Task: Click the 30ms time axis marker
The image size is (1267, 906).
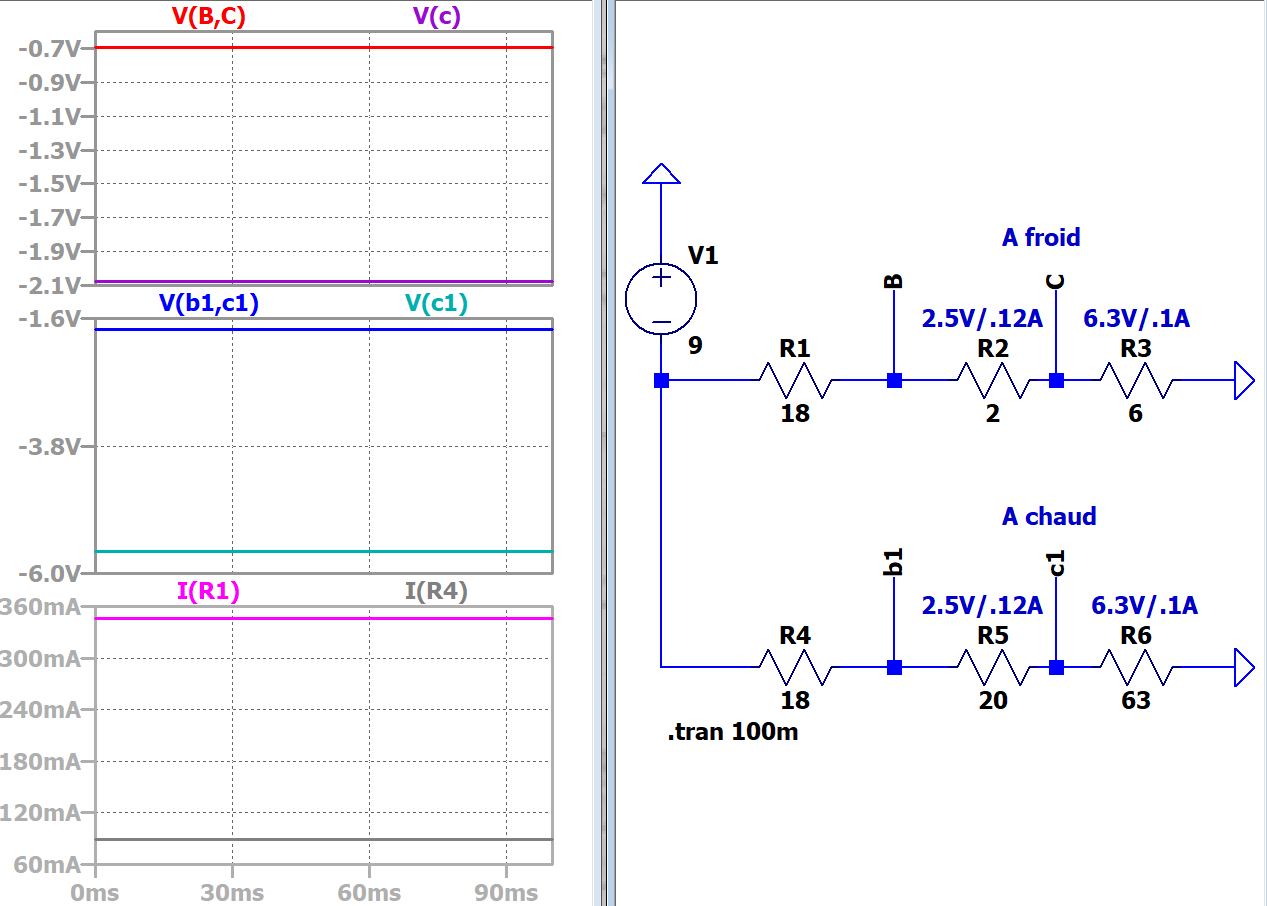Action: pos(232,893)
